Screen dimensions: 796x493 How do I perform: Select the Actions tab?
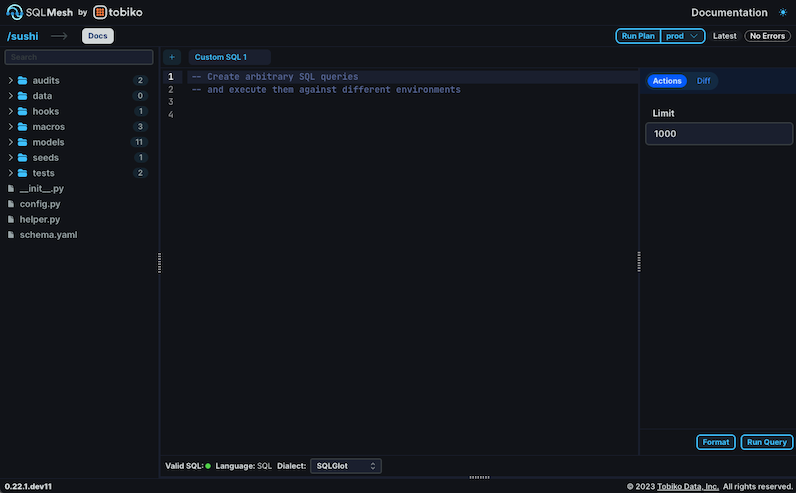click(667, 81)
